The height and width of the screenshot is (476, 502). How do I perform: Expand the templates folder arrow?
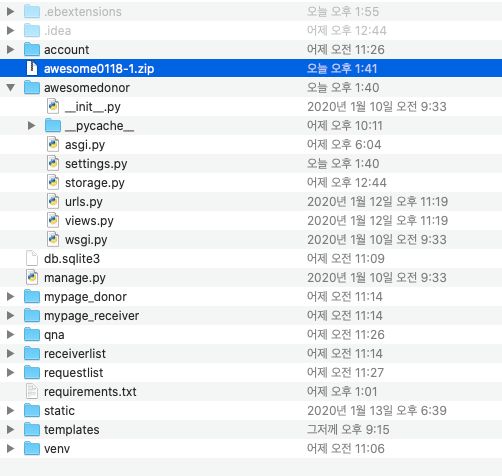click(x=11, y=430)
